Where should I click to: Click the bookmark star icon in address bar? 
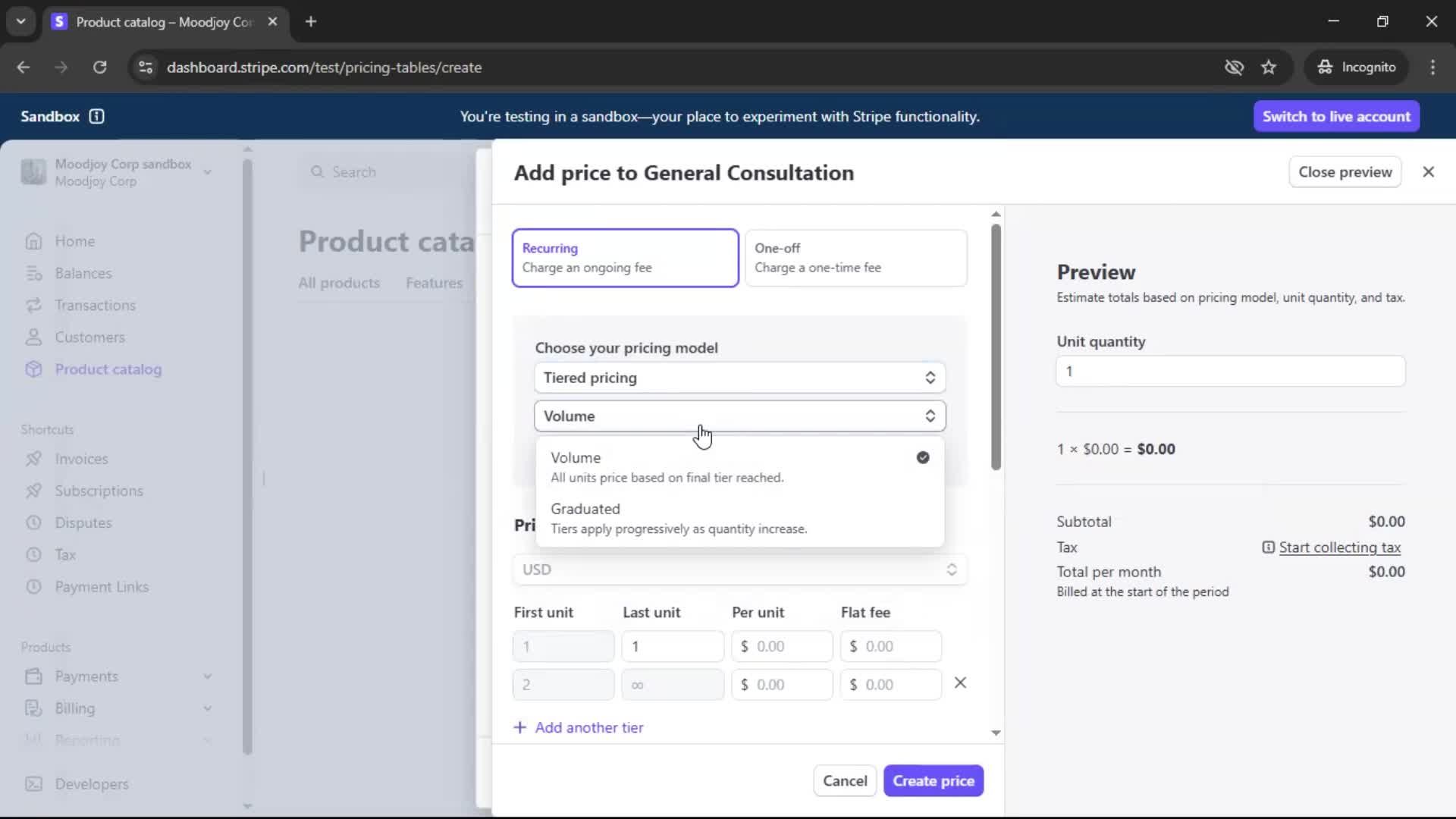pyautogui.click(x=1269, y=67)
